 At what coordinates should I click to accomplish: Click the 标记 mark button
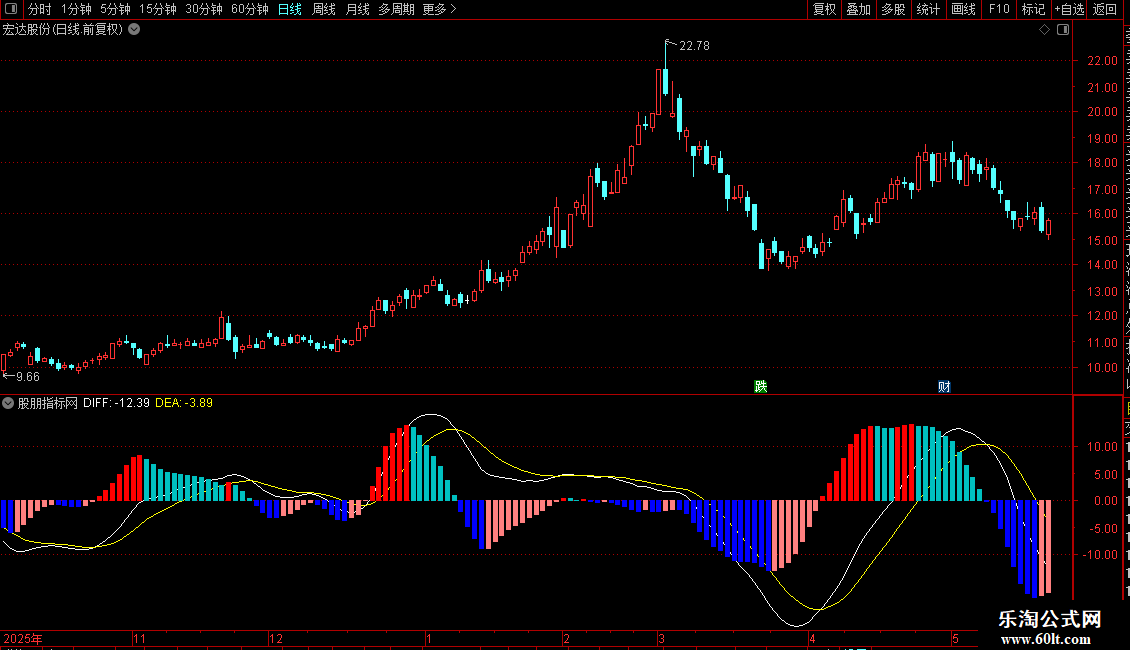(1033, 9)
